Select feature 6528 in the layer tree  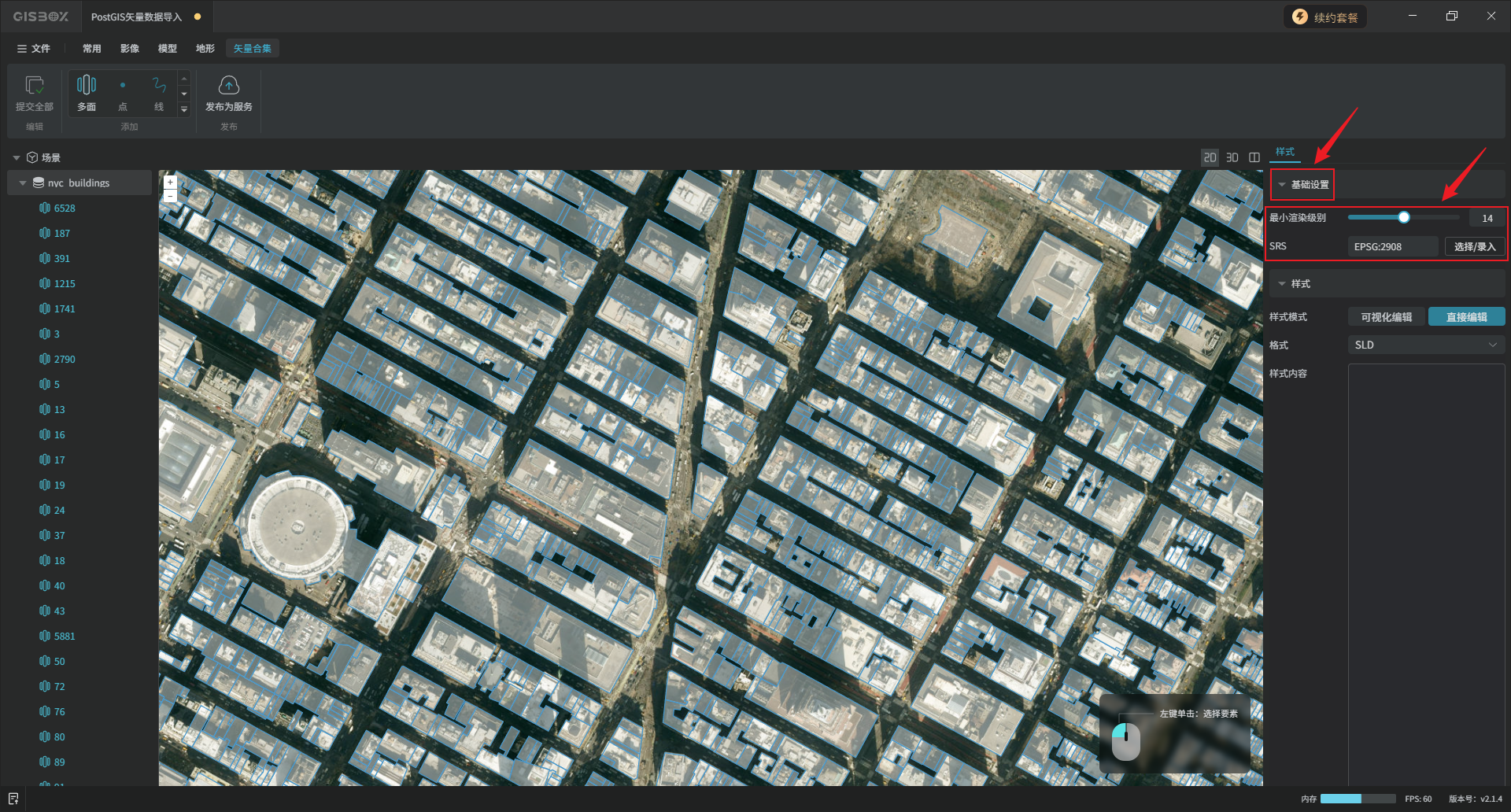pyautogui.click(x=65, y=209)
